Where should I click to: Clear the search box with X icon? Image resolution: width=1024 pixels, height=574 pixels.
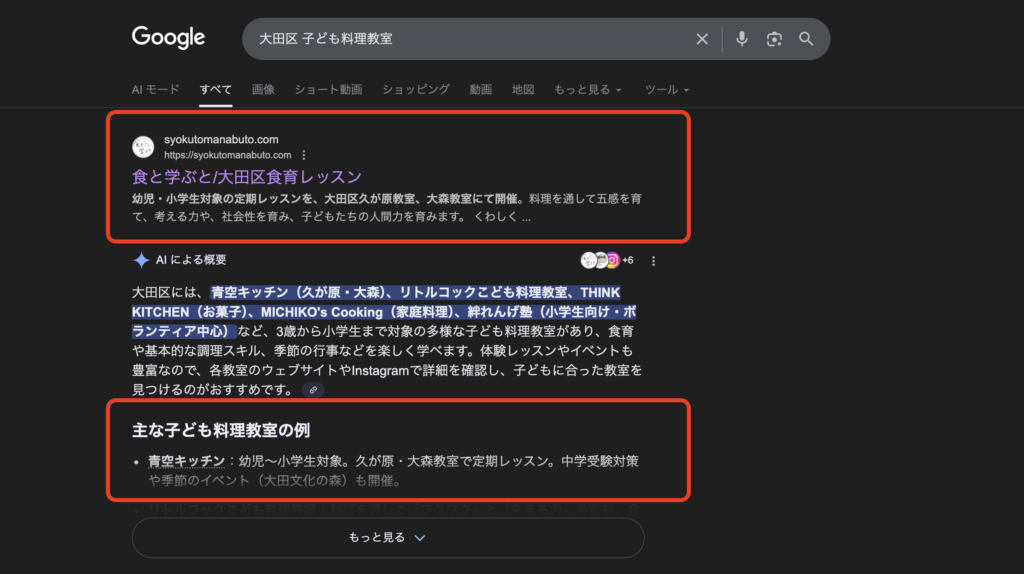(702, 39)
